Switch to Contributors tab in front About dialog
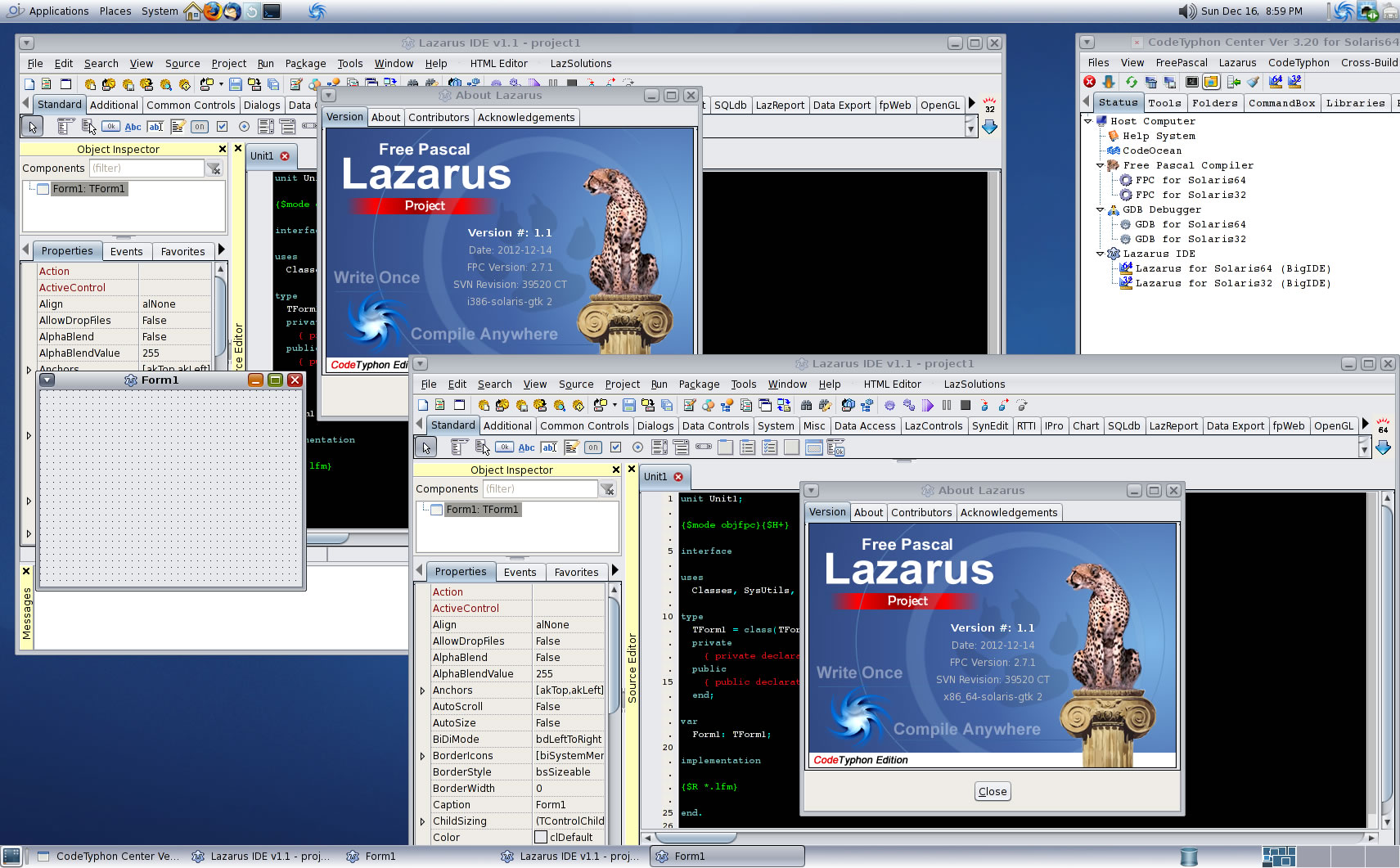The height and width of the screenshot is (868, 1400). 921,512
